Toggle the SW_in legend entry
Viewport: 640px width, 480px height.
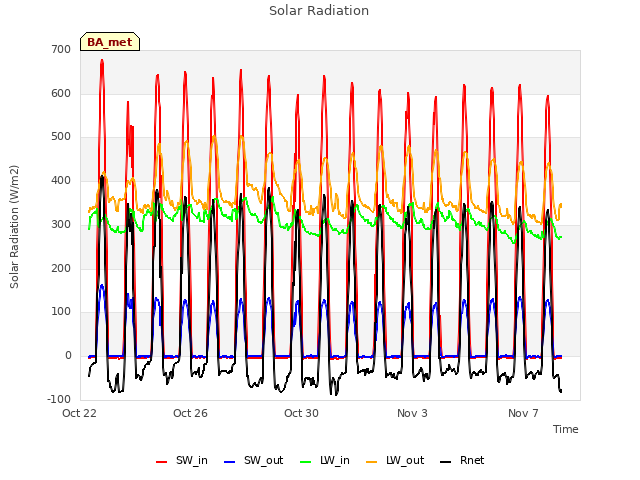pyautogui.click(x=182, y=460)
